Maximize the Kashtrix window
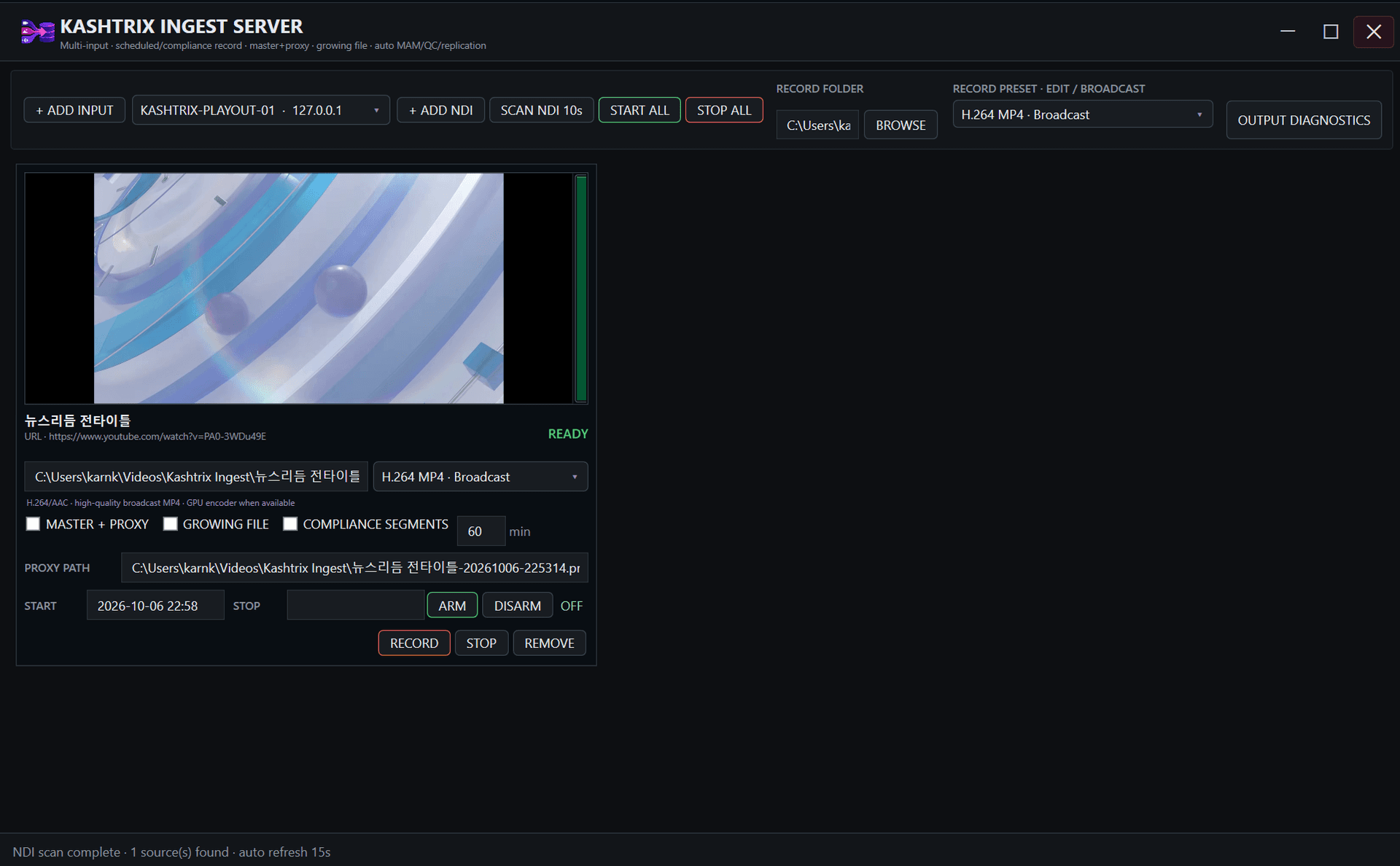1400x866 pixels. 1331,31
